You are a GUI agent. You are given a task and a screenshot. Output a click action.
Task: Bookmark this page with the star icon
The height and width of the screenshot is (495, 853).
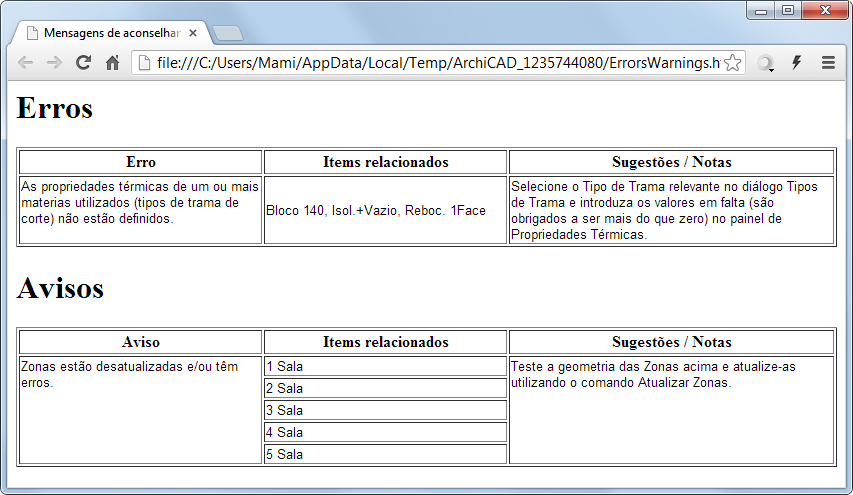tap(733, 63)
